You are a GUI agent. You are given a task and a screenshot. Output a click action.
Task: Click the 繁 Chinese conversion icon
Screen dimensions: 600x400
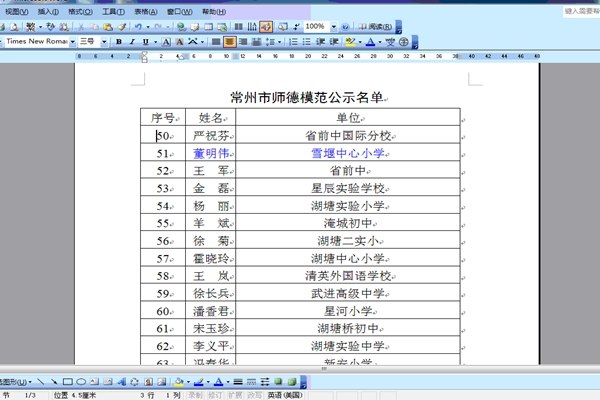pyautogui.click(x=30, y=27)
